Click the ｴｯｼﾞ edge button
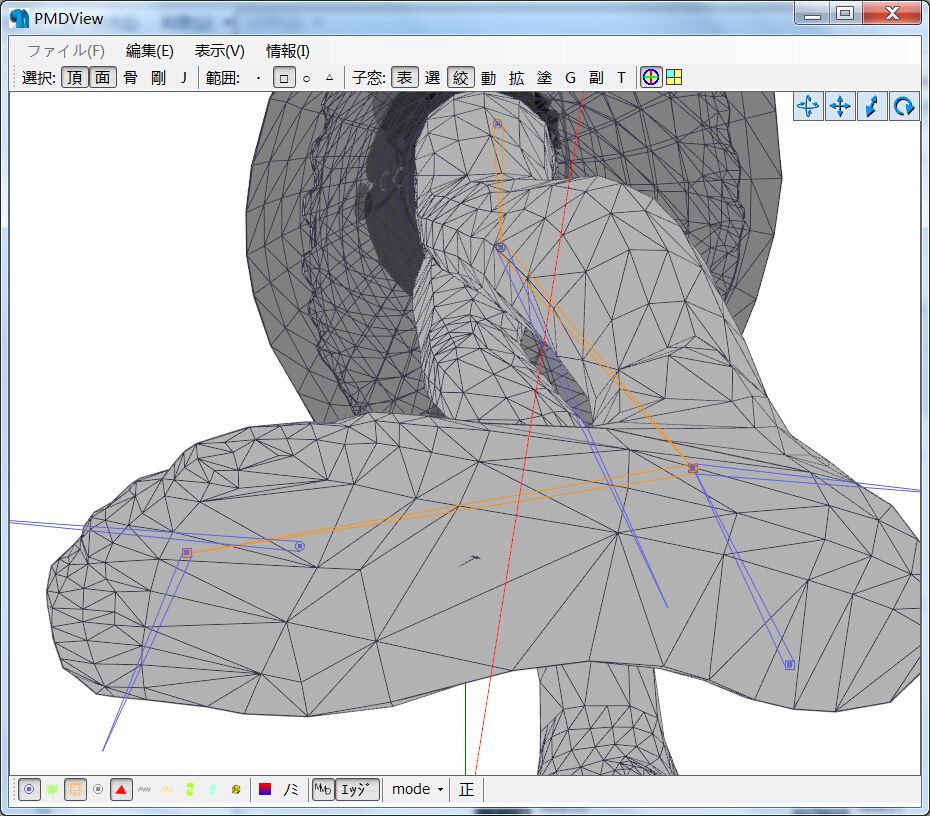930x816 pixels. pyautogui.click(x=357, y=789)
